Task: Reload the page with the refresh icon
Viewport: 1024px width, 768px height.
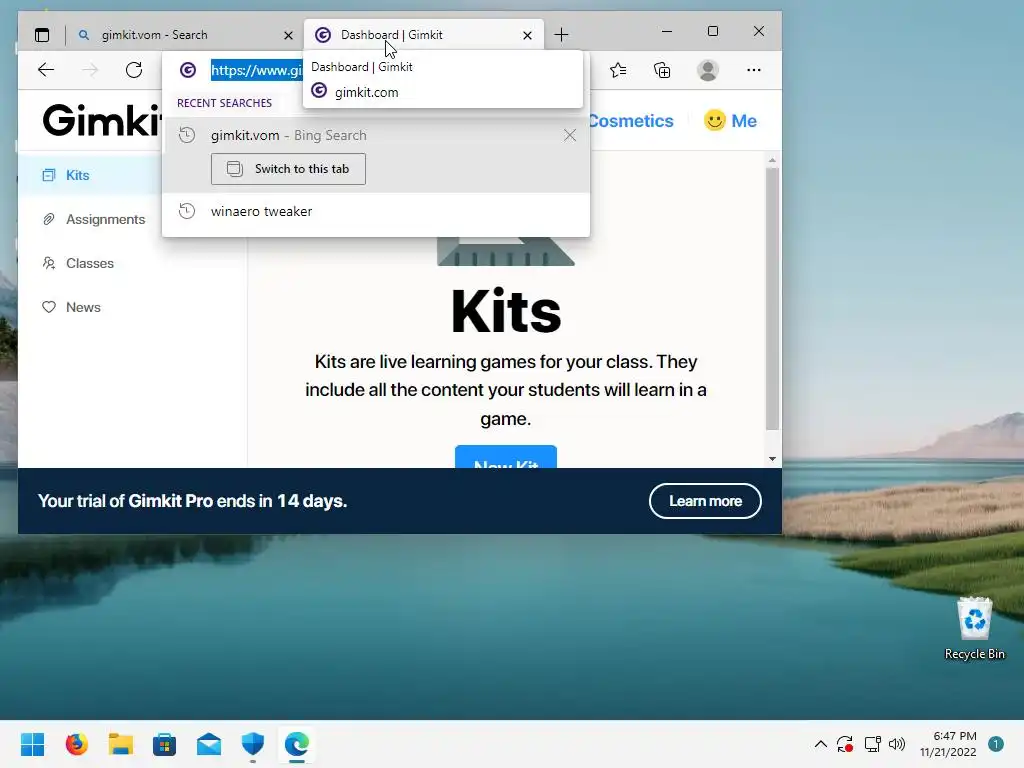Action: (134, 70)
